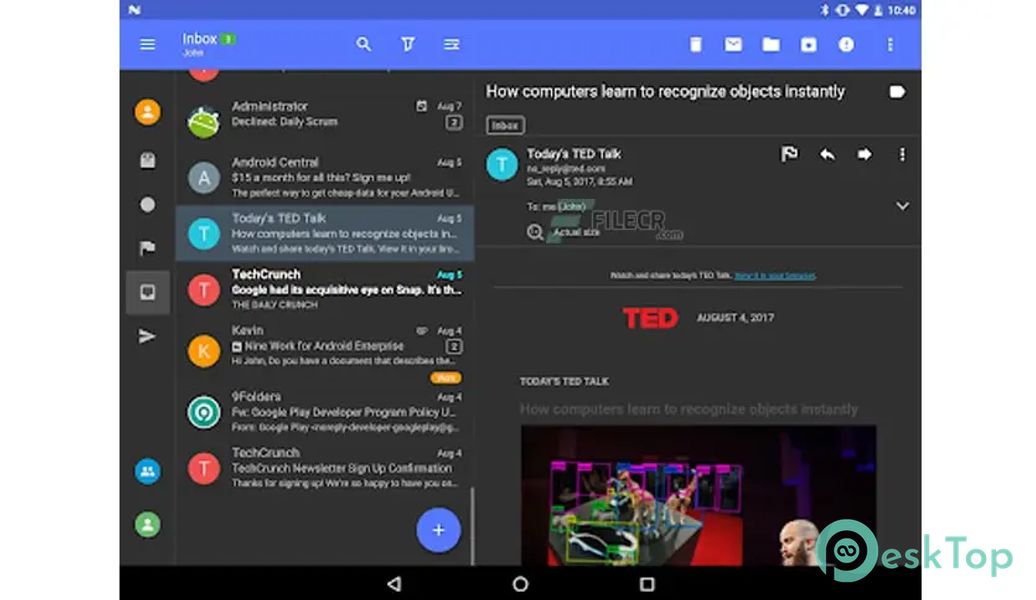Open the TED talk video thumbnail
Viewport: 1036px width, 600px height.
698,496
